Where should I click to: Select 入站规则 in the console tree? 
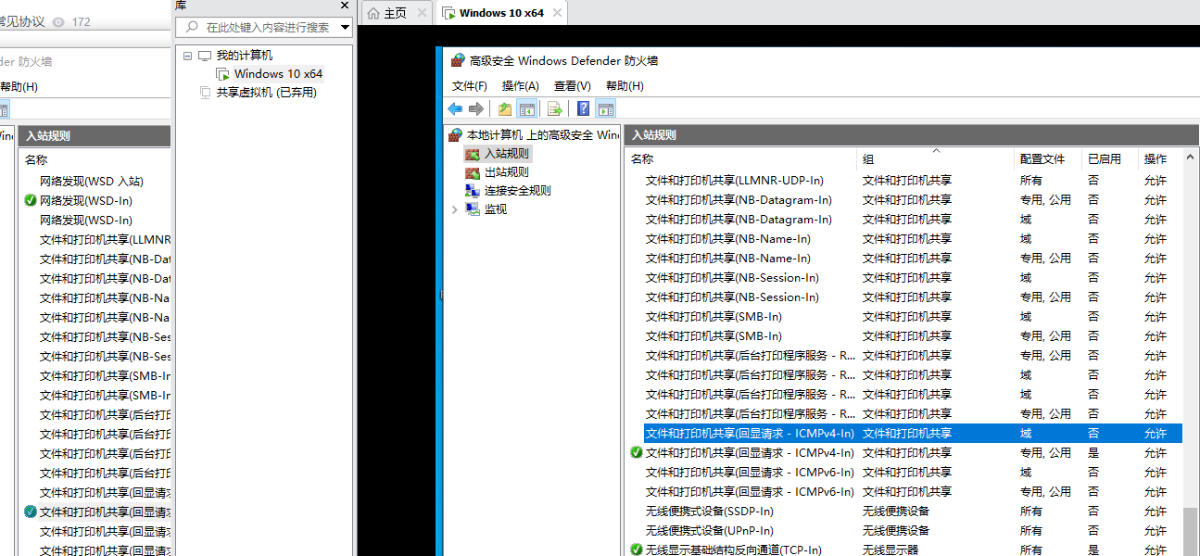point(506,154)
